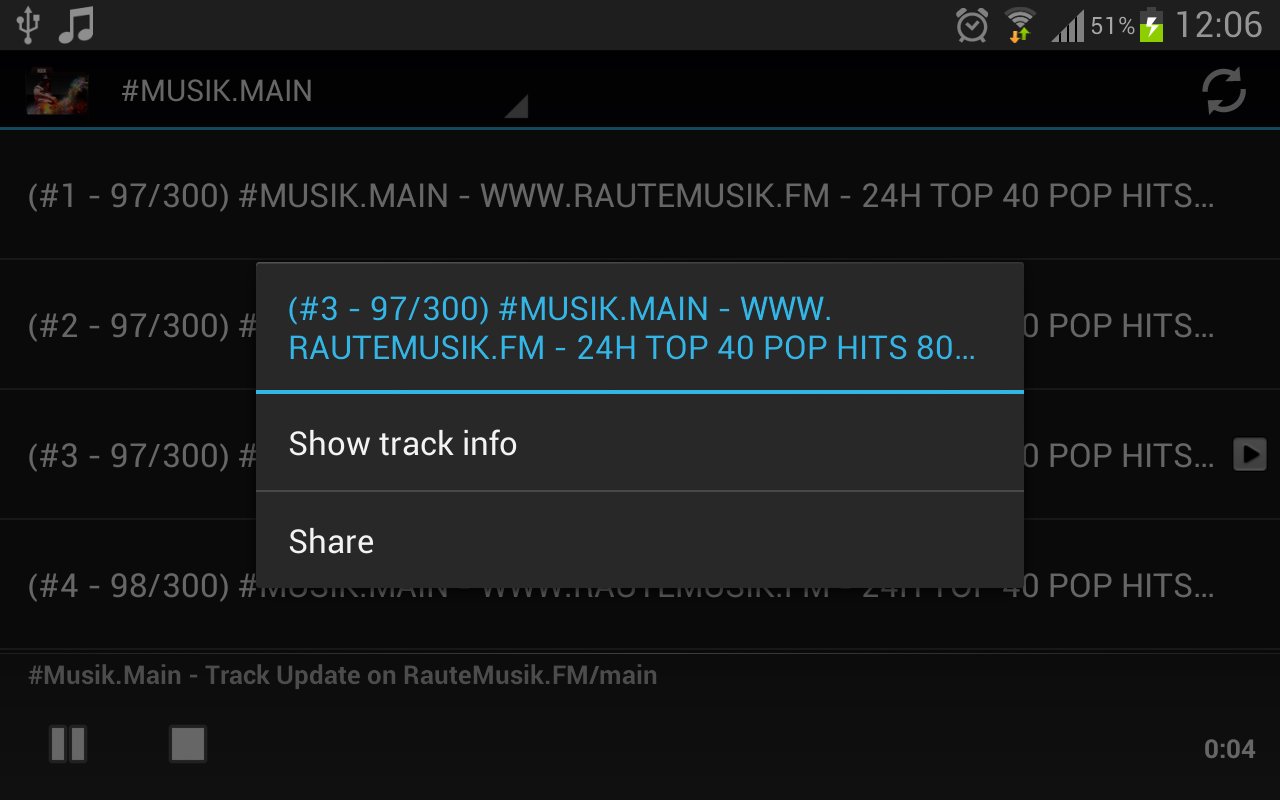Tap the Track Update now-playing text

tap(343, 675)
